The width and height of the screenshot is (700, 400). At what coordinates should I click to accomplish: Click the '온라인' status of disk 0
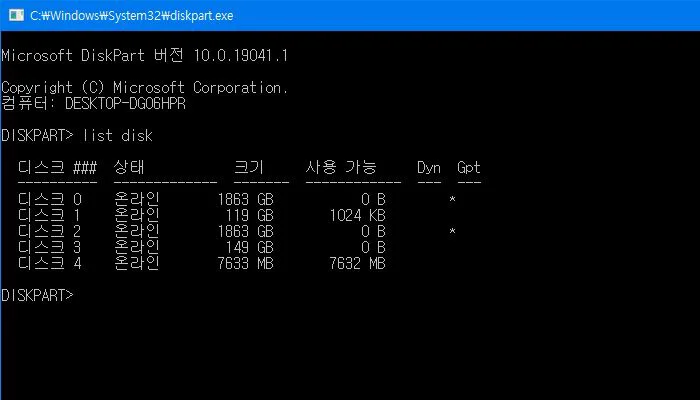[x=137, y=199]
